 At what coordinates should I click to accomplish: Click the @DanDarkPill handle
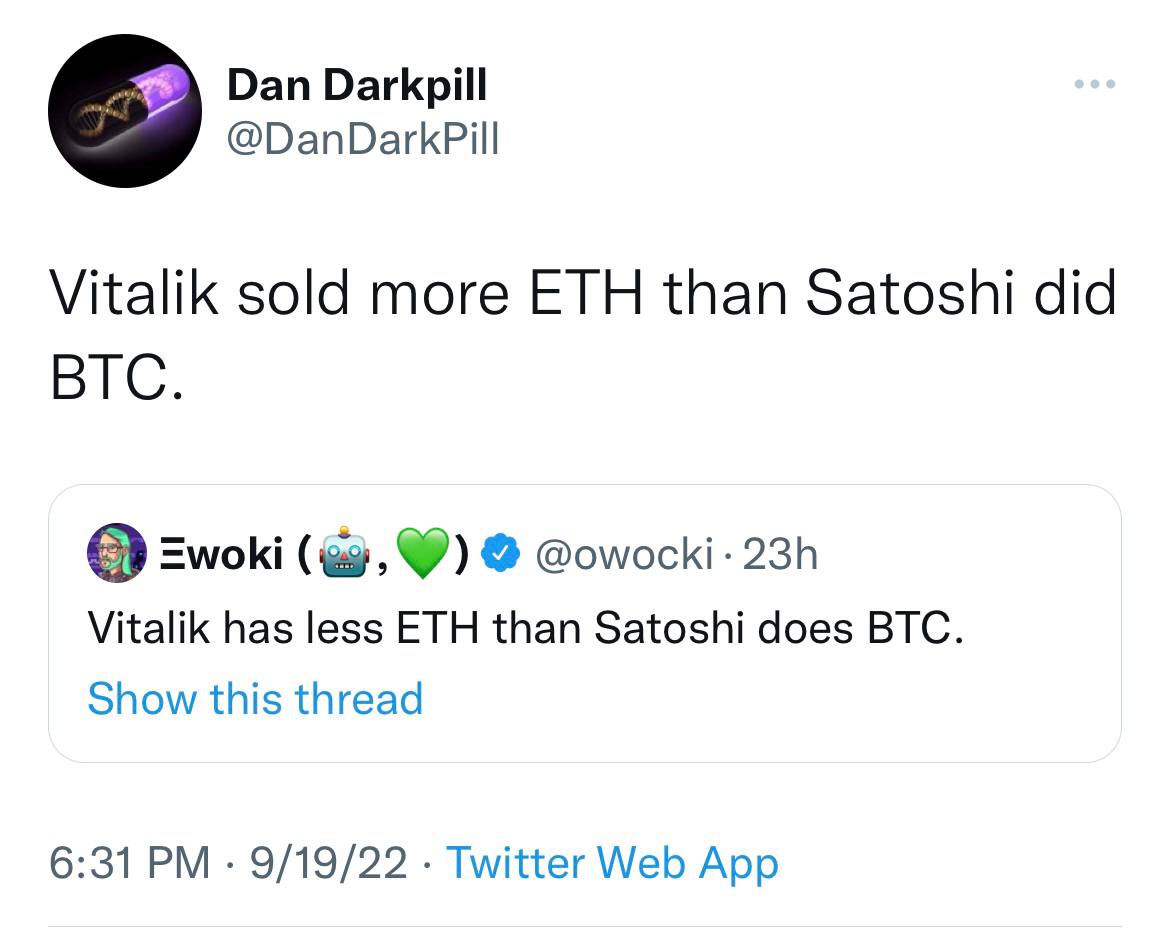pyautogui.click(x=363, y=139)
